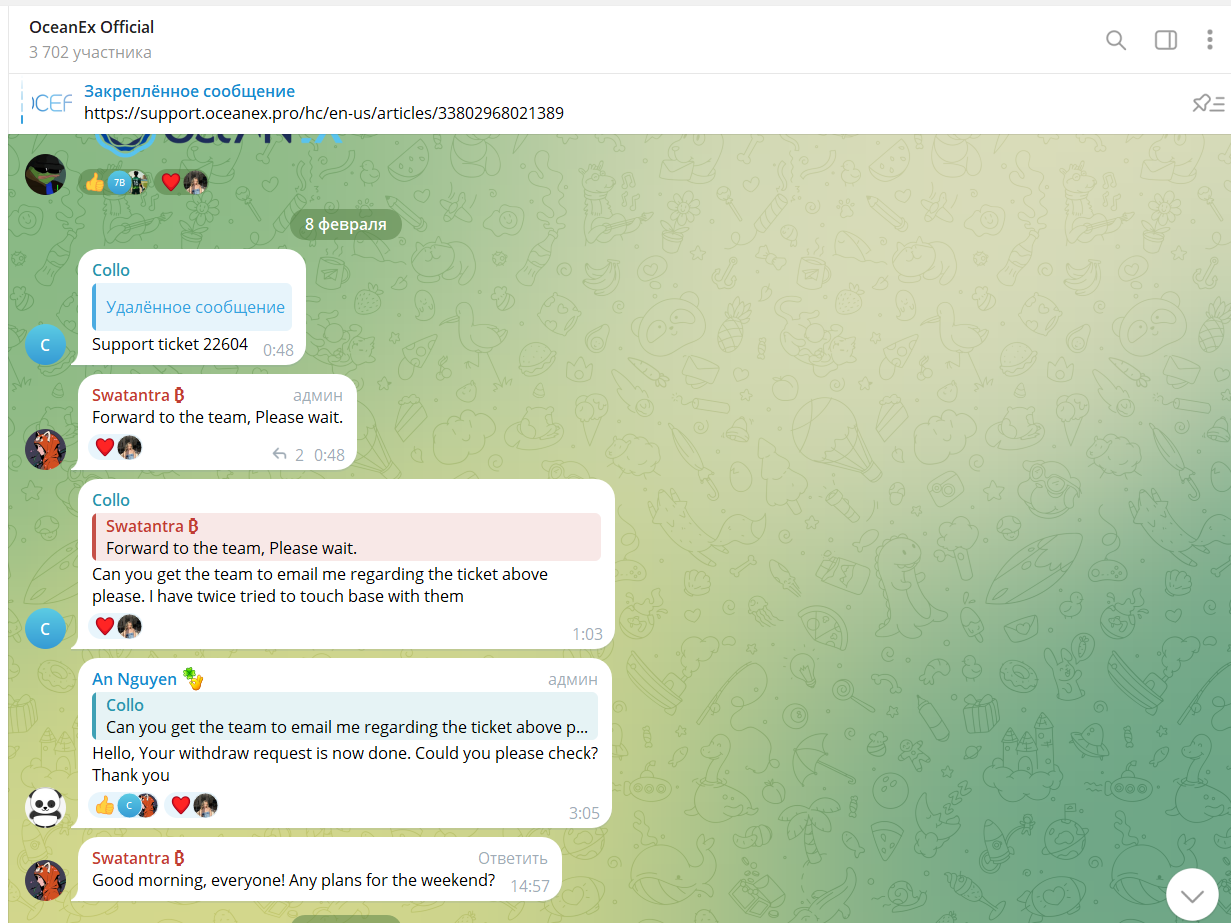
Task: Click the pinned messages list icon
Action: (x=1207, y=103)
